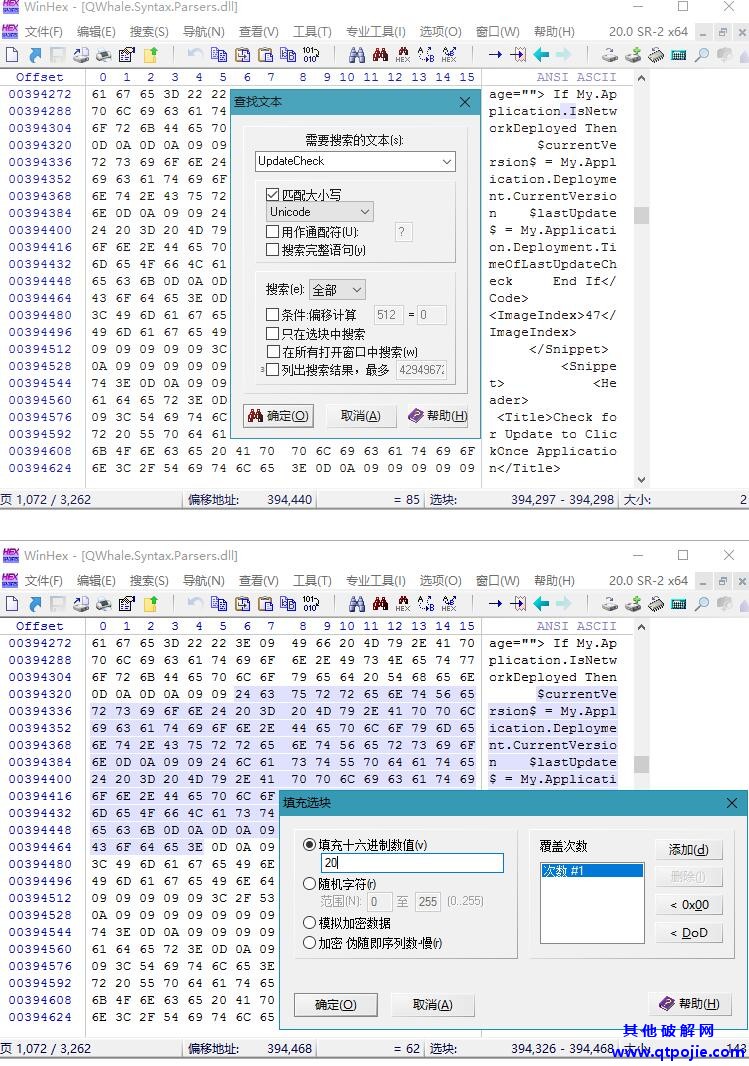
Task: Check 搜索完整语句 whole words option
Action: point(273,250)
